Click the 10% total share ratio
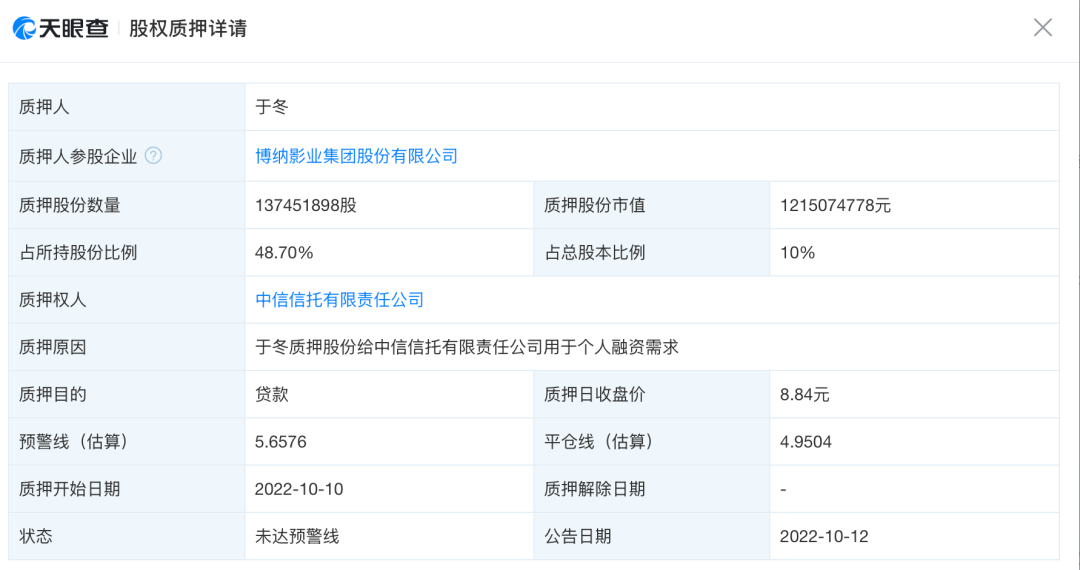Image resolution: width=1080 pixels, height=570 pixels. (x=798, y=253)
